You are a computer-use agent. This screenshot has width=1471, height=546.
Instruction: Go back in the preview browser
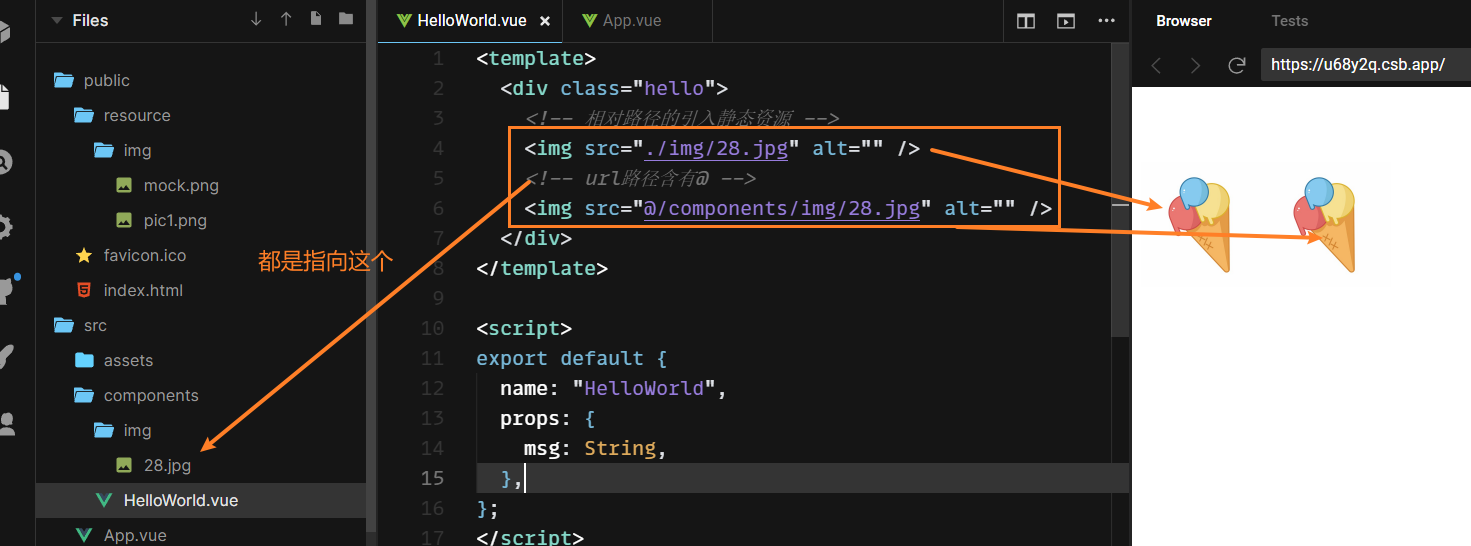1156,65
